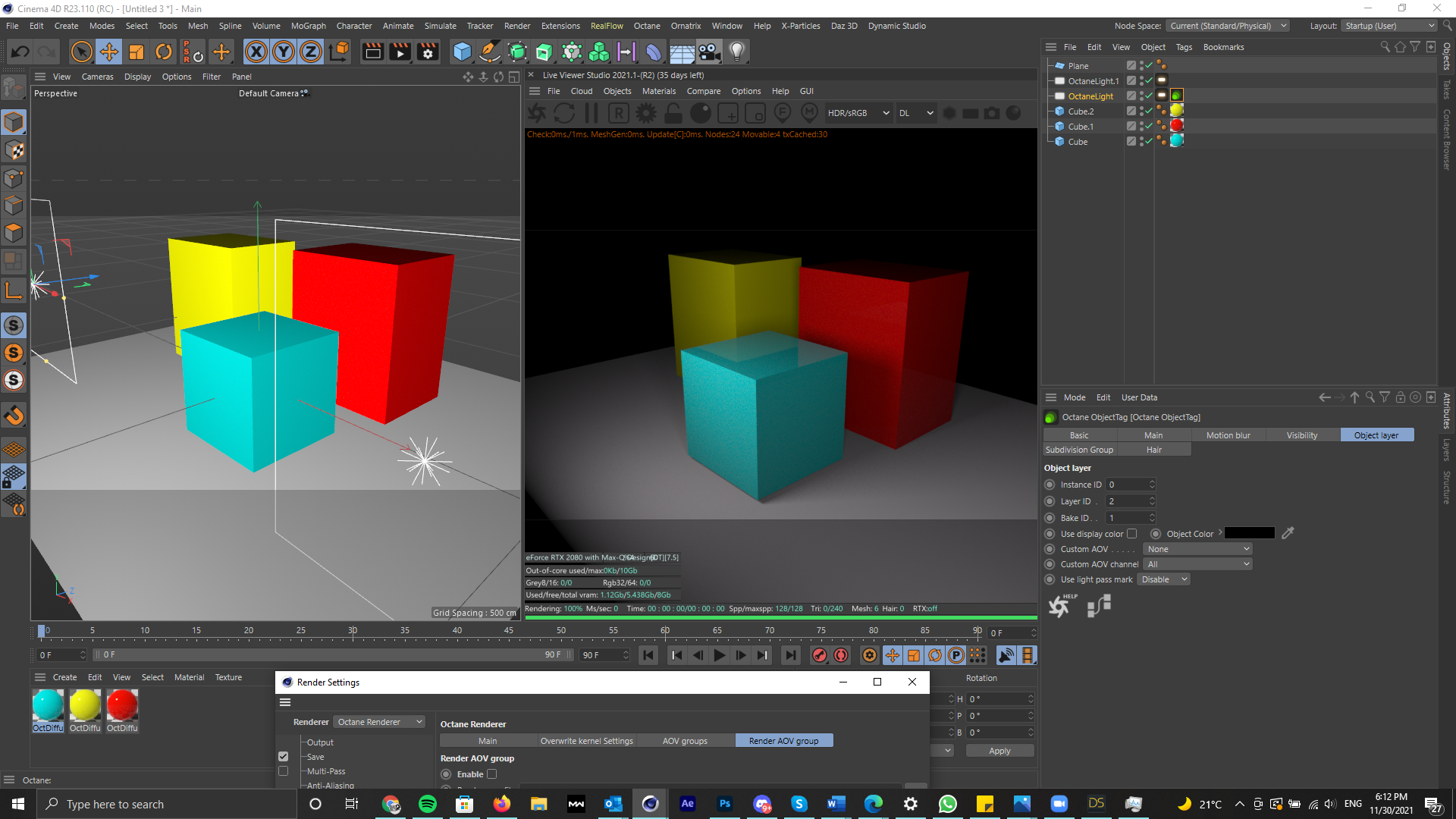Switch to the Visibility tab
The height and width of the screenshot is (819, 1456).
click(x=1301, y=435)
